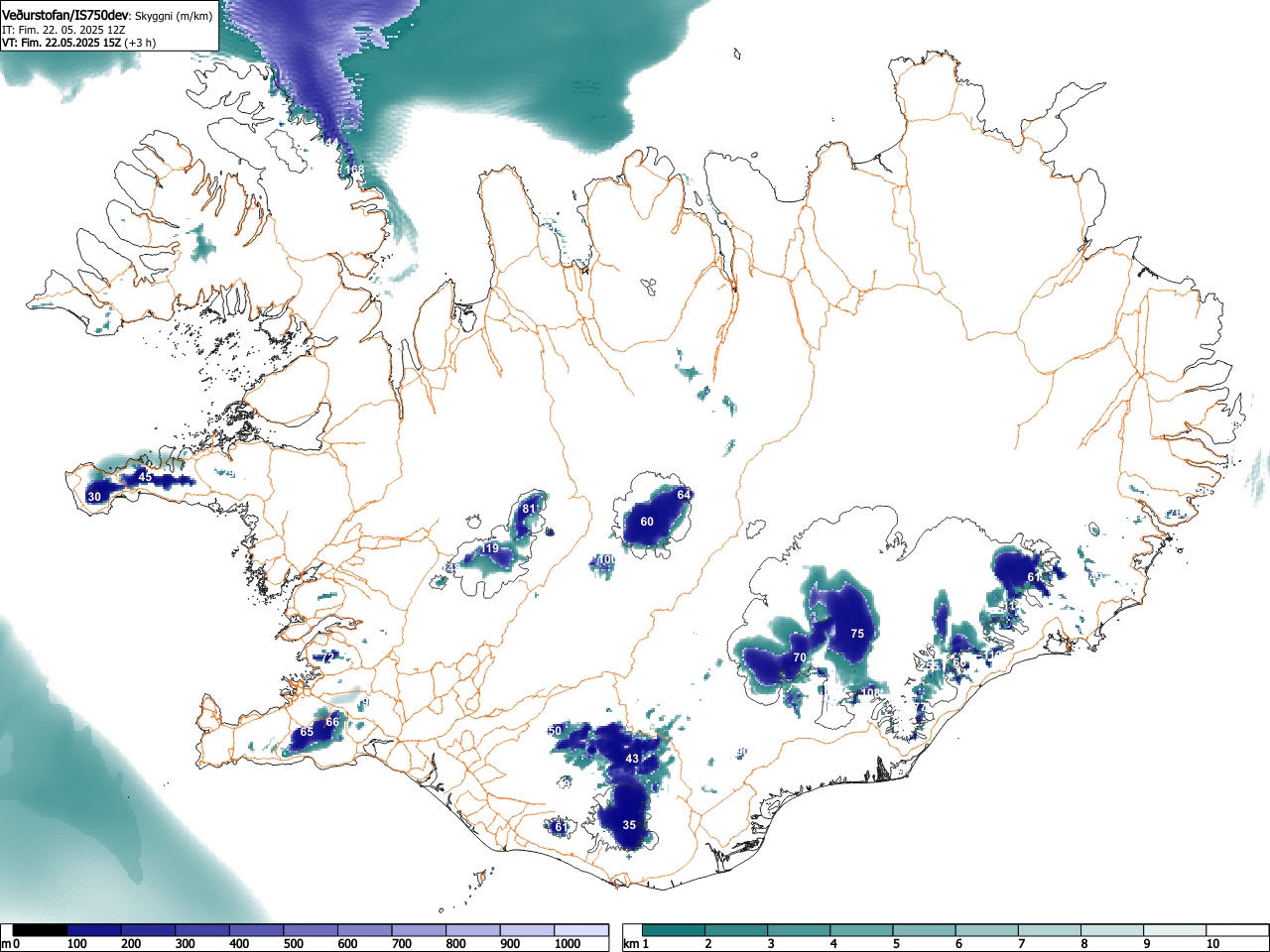Screen dimensions: 1270x952
Task: Select the VT: Fim. 22.05.2025 15Z valid time
Action: pyautogui.click(x=62, y=43)
